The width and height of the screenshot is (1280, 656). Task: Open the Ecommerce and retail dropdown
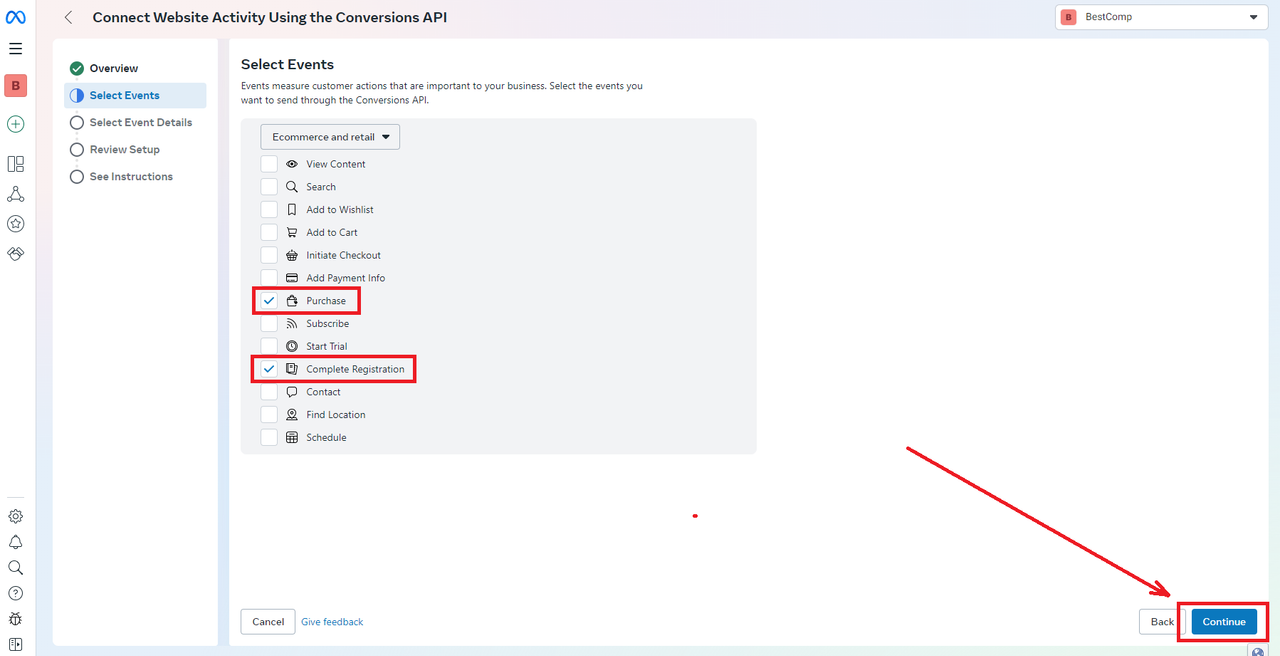(330, 137)
